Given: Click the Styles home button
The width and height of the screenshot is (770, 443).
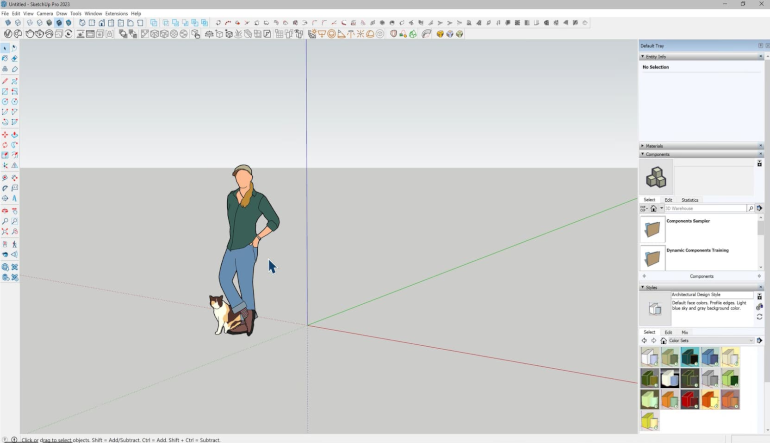Looking at the screenshot, I should pos(663,340).
